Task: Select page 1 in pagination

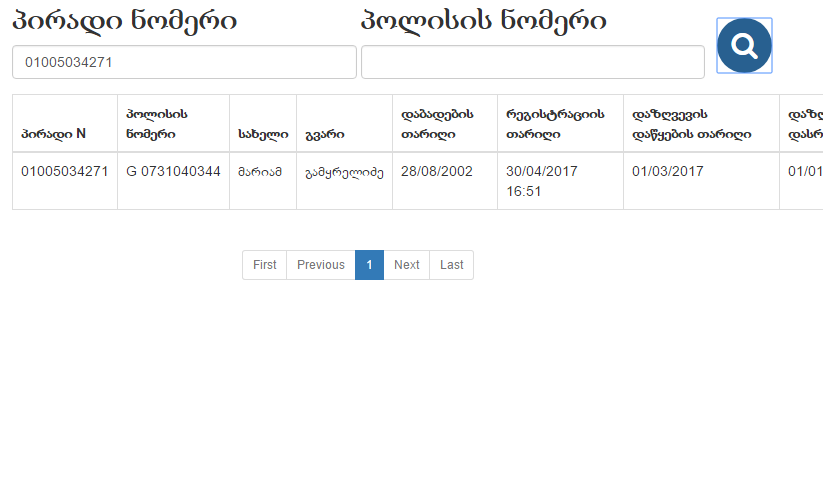Action: pos(369,265)
